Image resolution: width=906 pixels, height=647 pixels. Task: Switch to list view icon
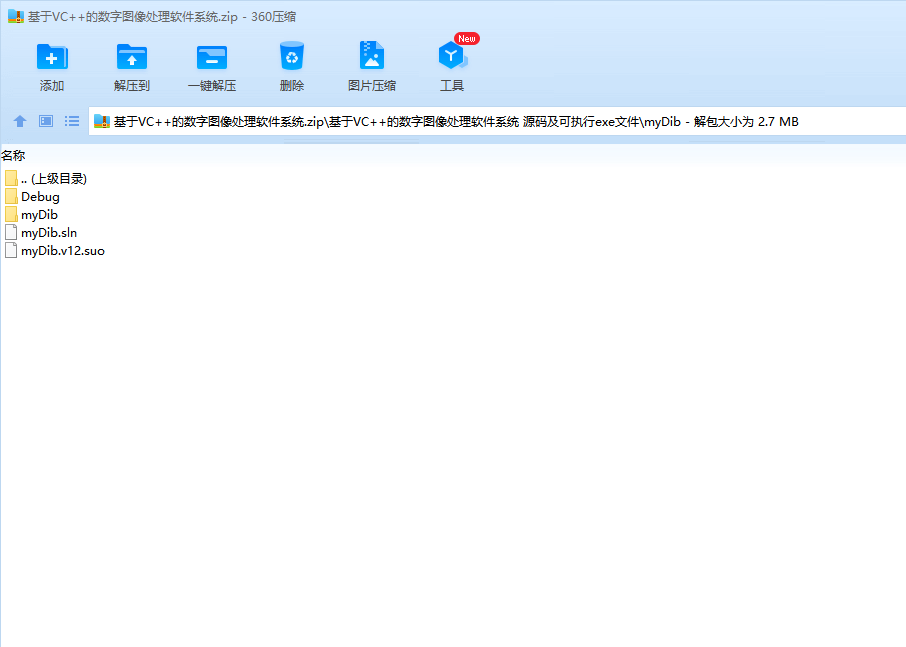[72, 121]
